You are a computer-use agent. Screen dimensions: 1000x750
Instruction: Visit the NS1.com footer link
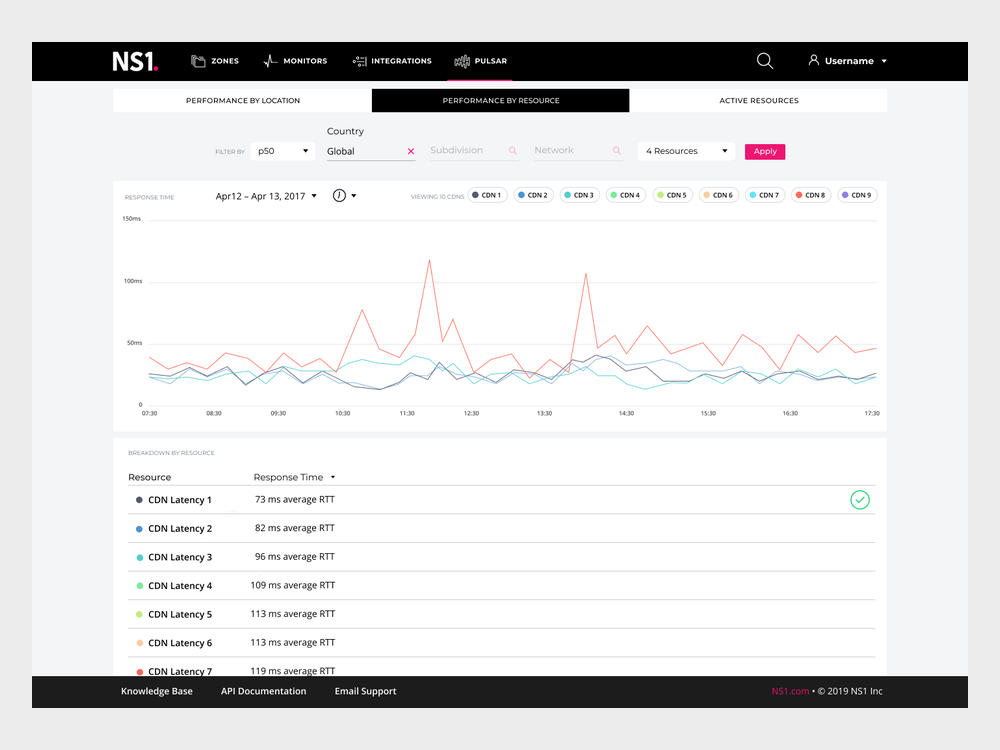click(790, 691)
